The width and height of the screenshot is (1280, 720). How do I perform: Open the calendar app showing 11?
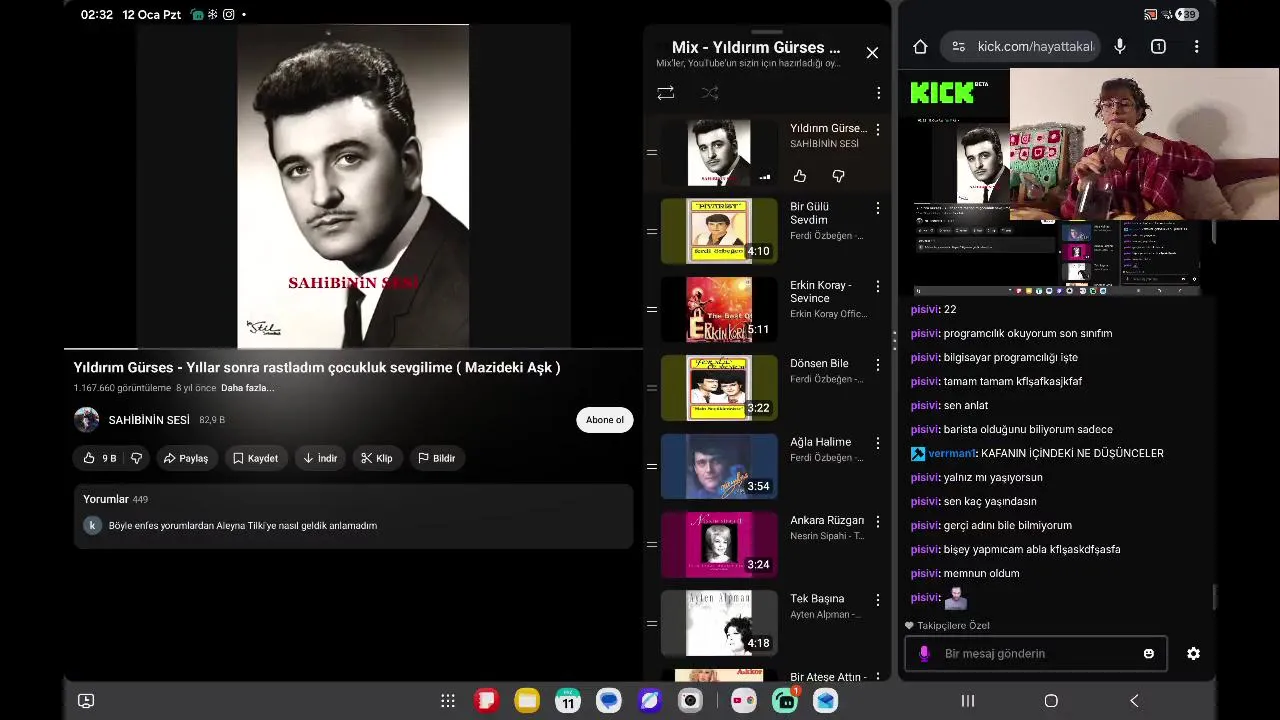coord(568,701)
